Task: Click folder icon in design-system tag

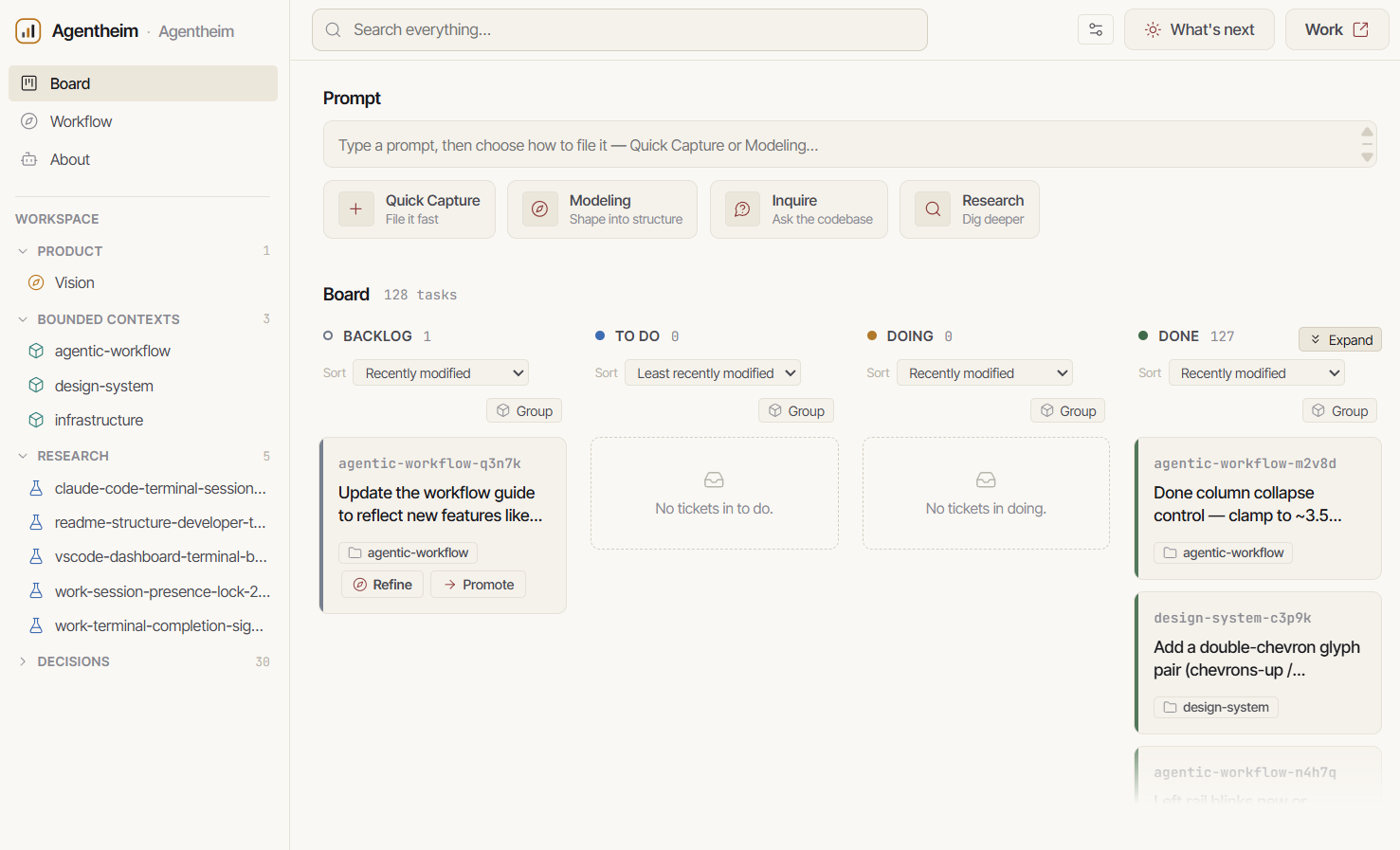Action: coord(1170,707)
